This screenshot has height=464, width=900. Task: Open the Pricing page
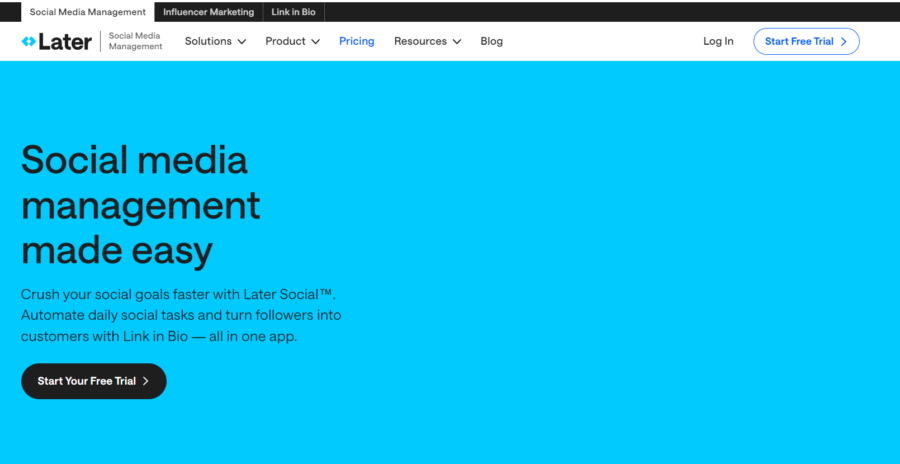point(356,42)
